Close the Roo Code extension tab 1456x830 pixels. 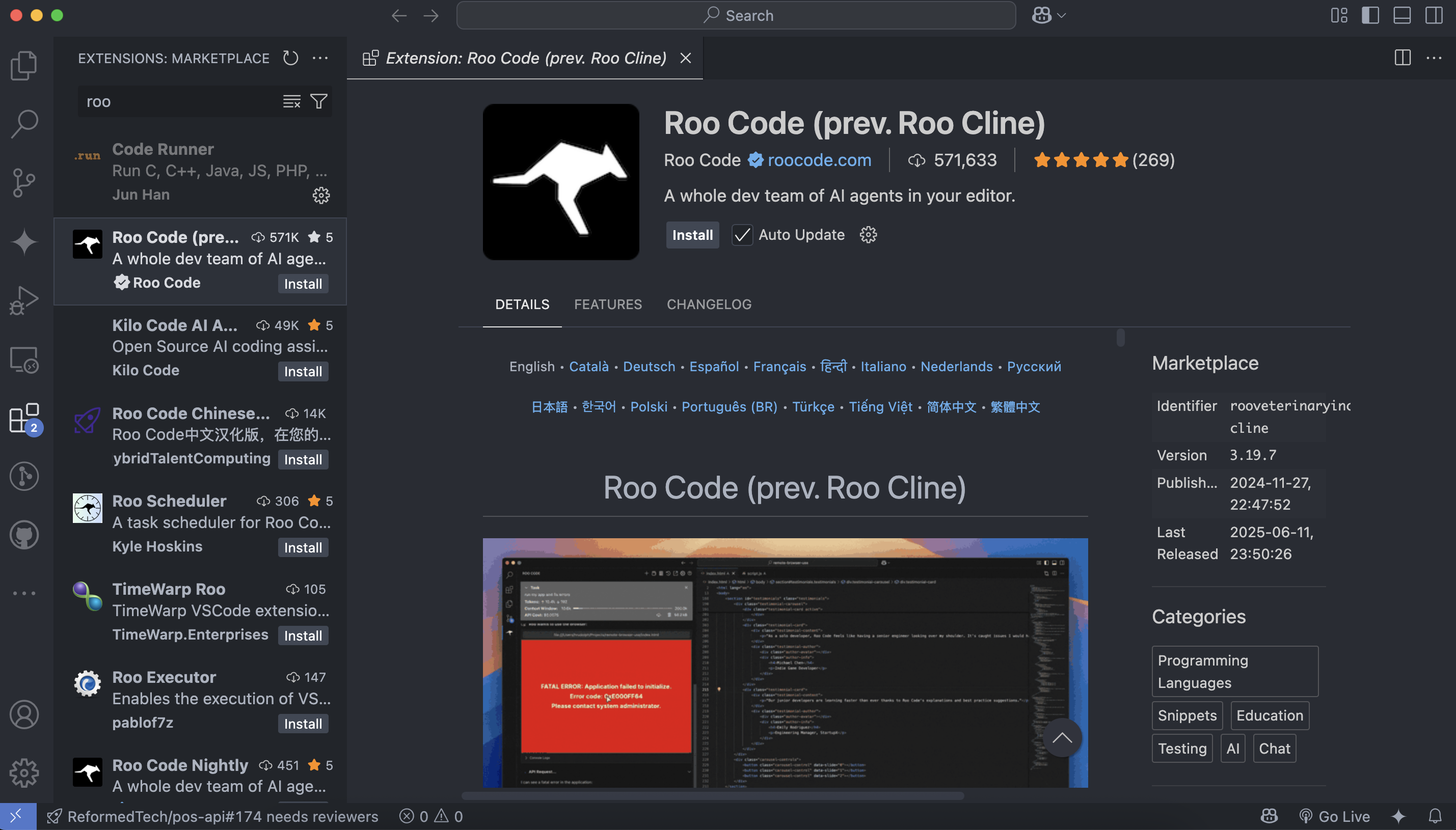point(686,58)
